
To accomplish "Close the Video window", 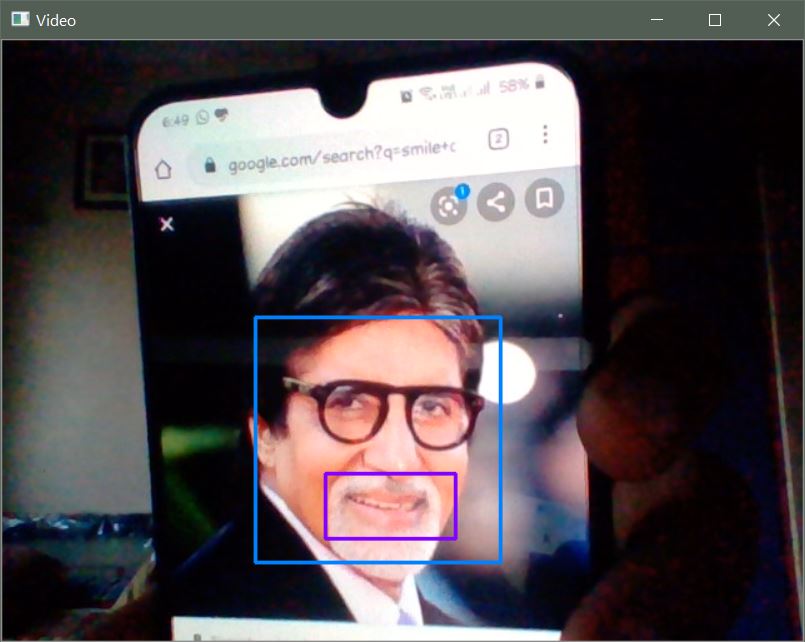I will [774, 20].
